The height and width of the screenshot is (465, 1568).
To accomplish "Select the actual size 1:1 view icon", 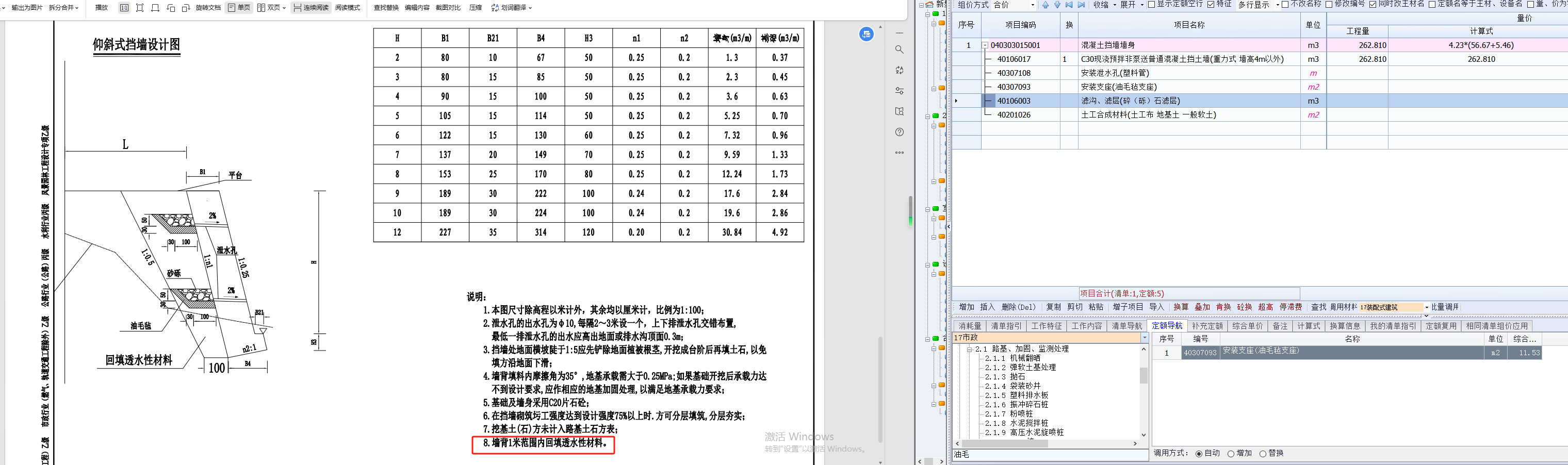I will click(x=124, y=8).
